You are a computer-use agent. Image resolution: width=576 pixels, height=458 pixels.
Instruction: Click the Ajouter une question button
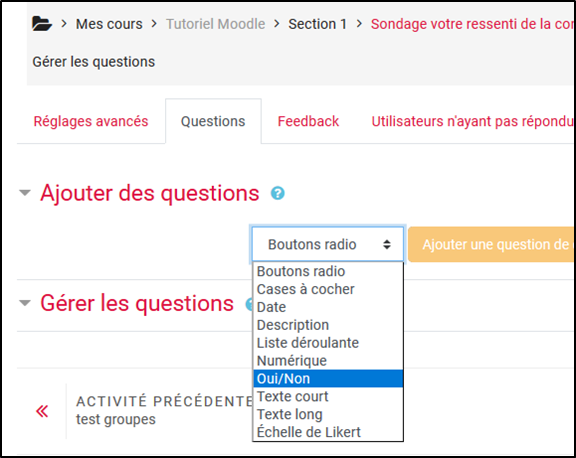click(x=491, y=244)
